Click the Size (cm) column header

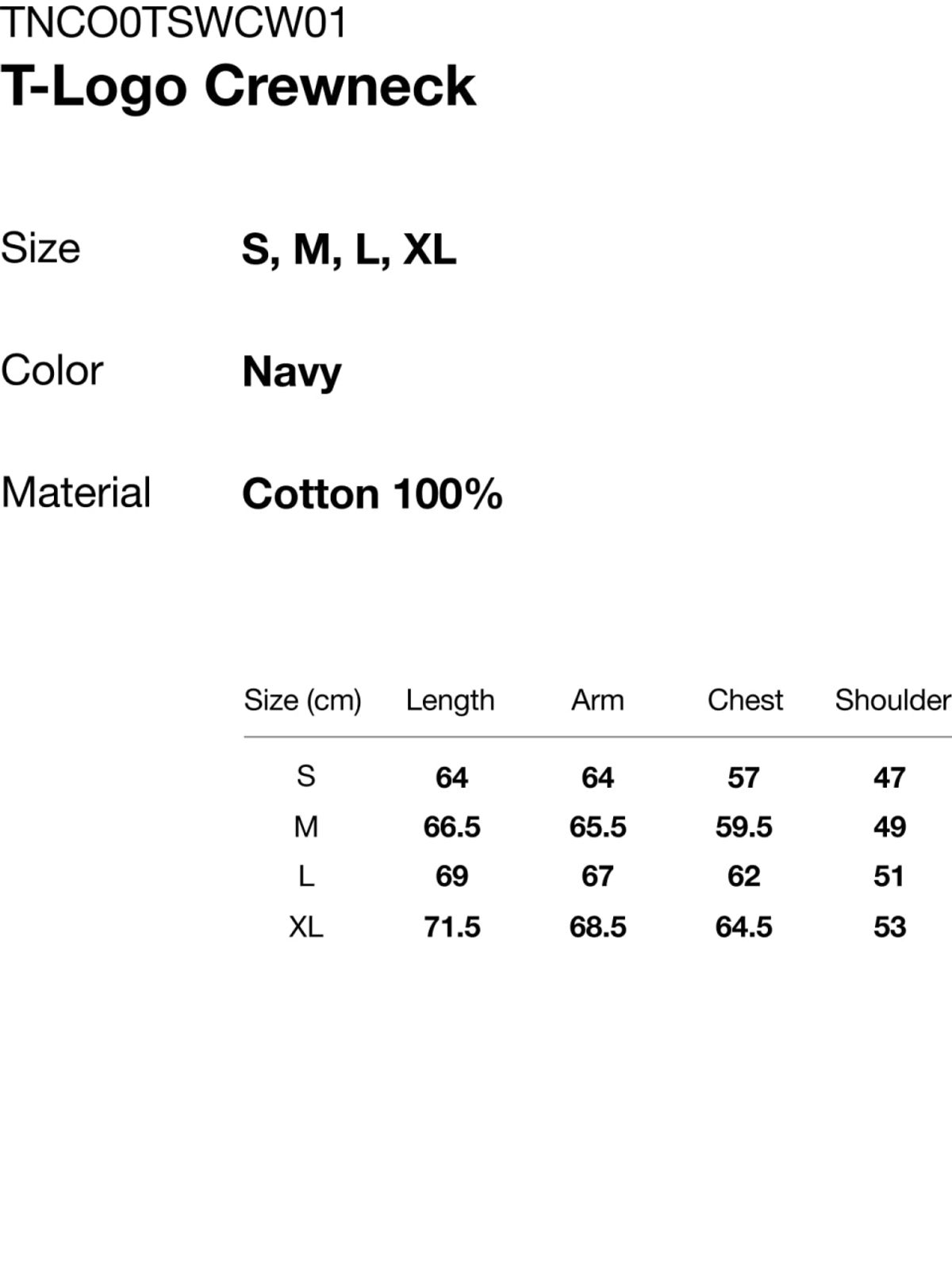tap(302, 700)
